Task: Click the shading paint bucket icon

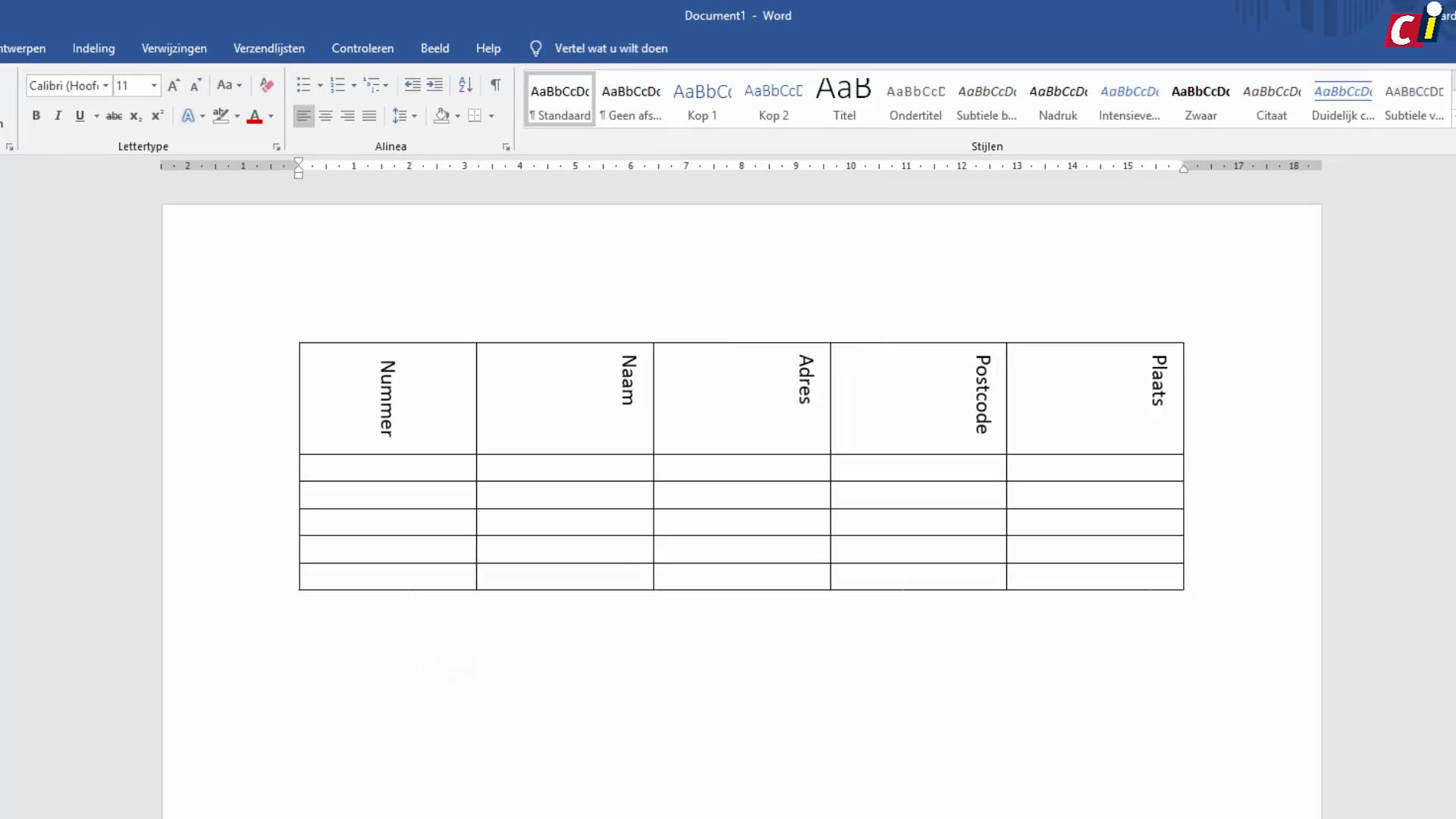Action: pyautogui.click(x=441, y=116)
